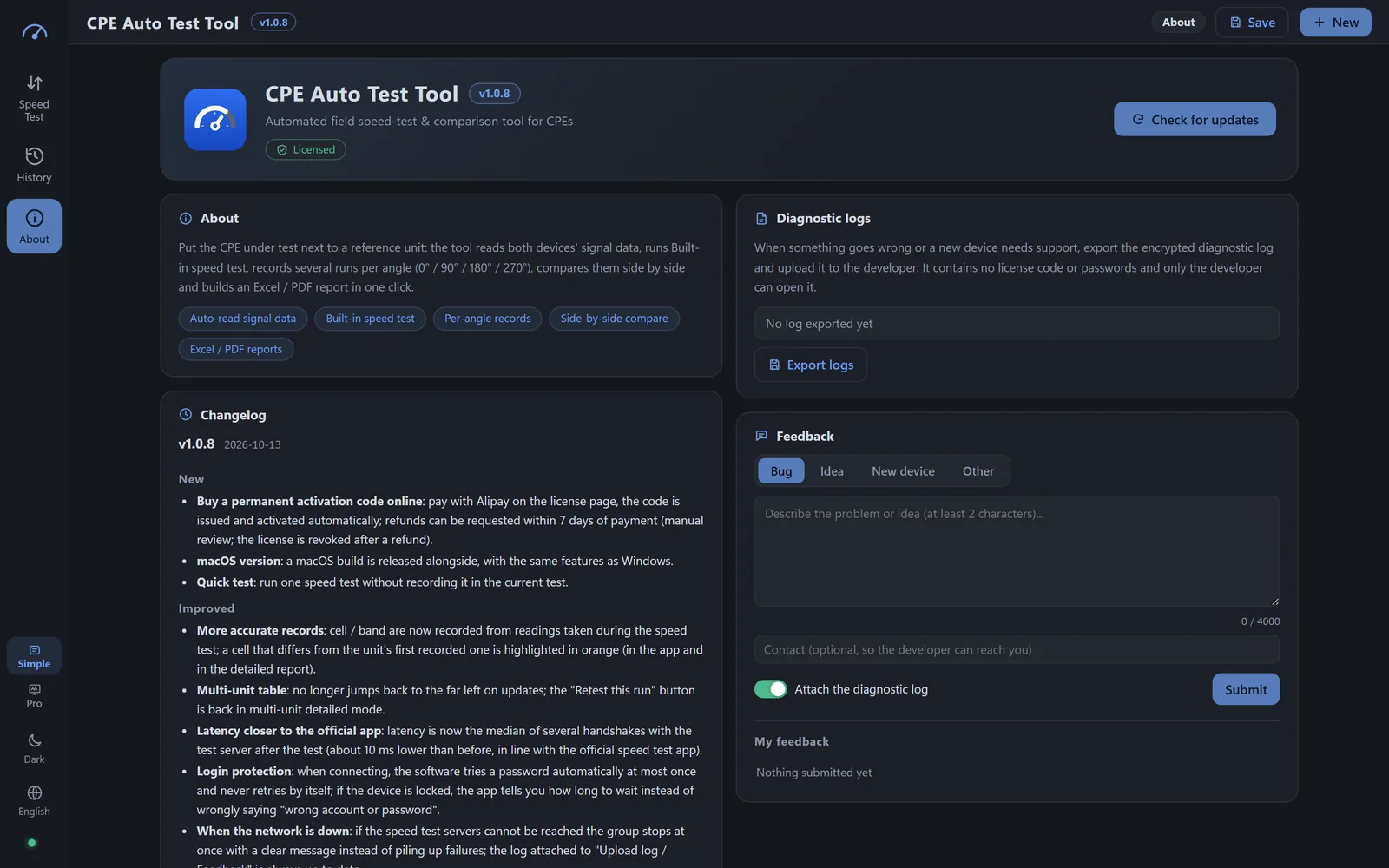Click the green status dot in sidebar
Screen dimensions: 1389x868
click(32, 843)
